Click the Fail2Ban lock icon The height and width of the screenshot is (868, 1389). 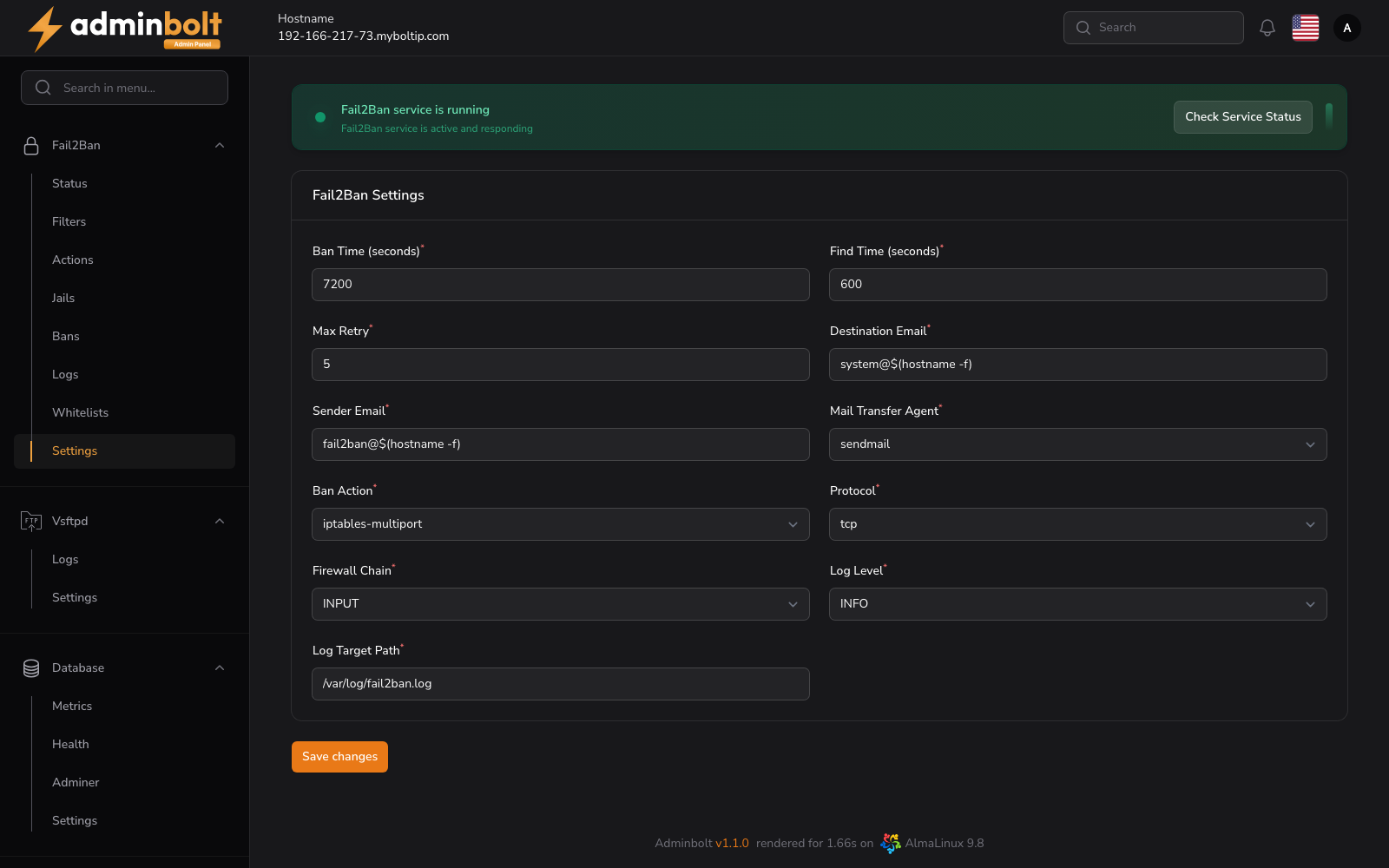point(31,146)
